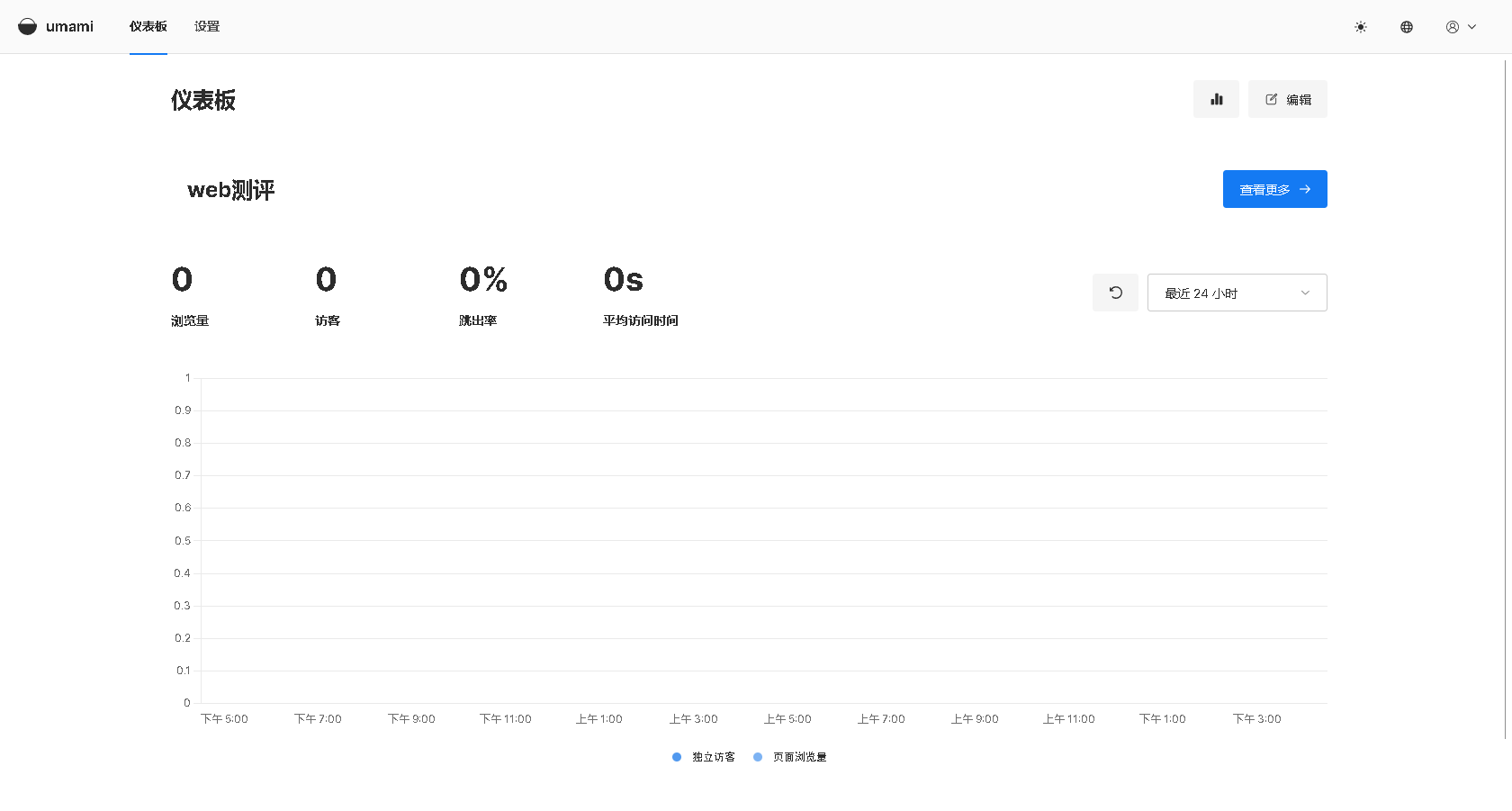Click the 查看更多 button

1275,189
